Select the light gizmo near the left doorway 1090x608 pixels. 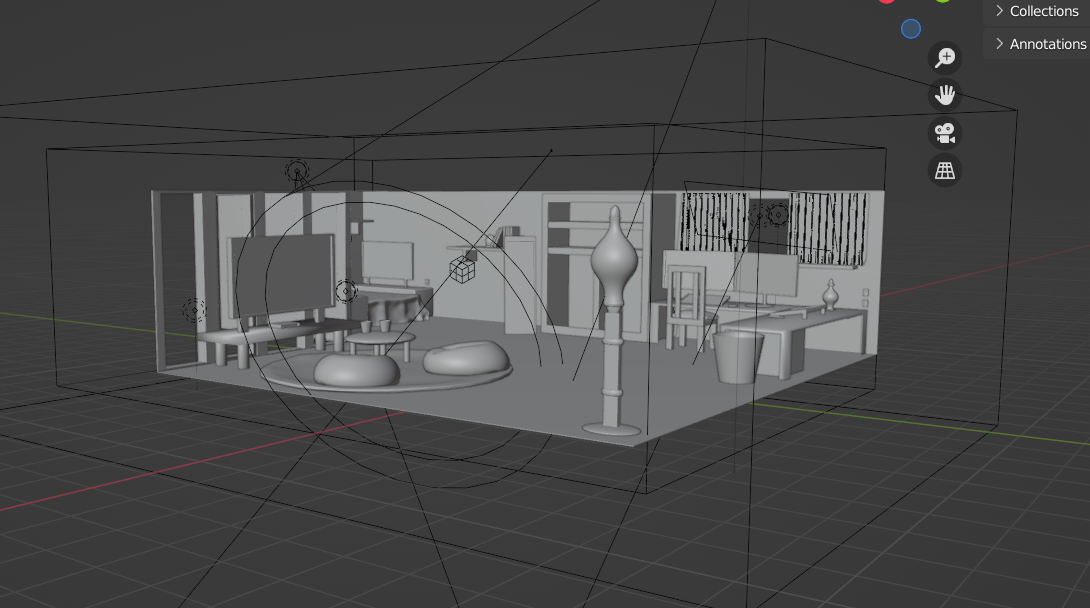[194, 310]
